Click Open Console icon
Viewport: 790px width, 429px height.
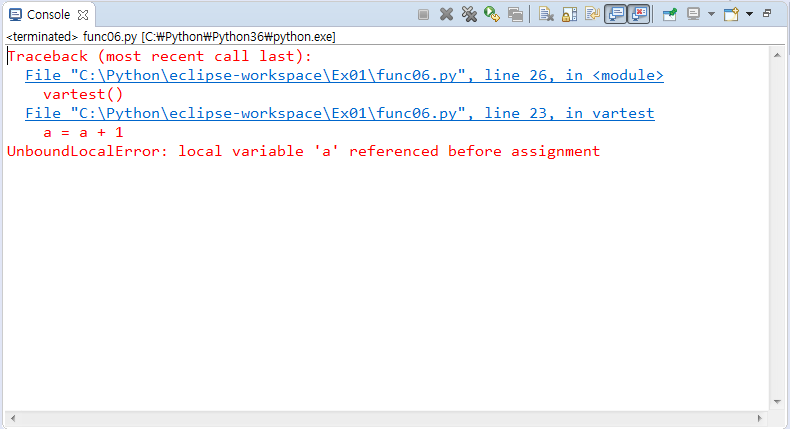[x=731, y=14]
